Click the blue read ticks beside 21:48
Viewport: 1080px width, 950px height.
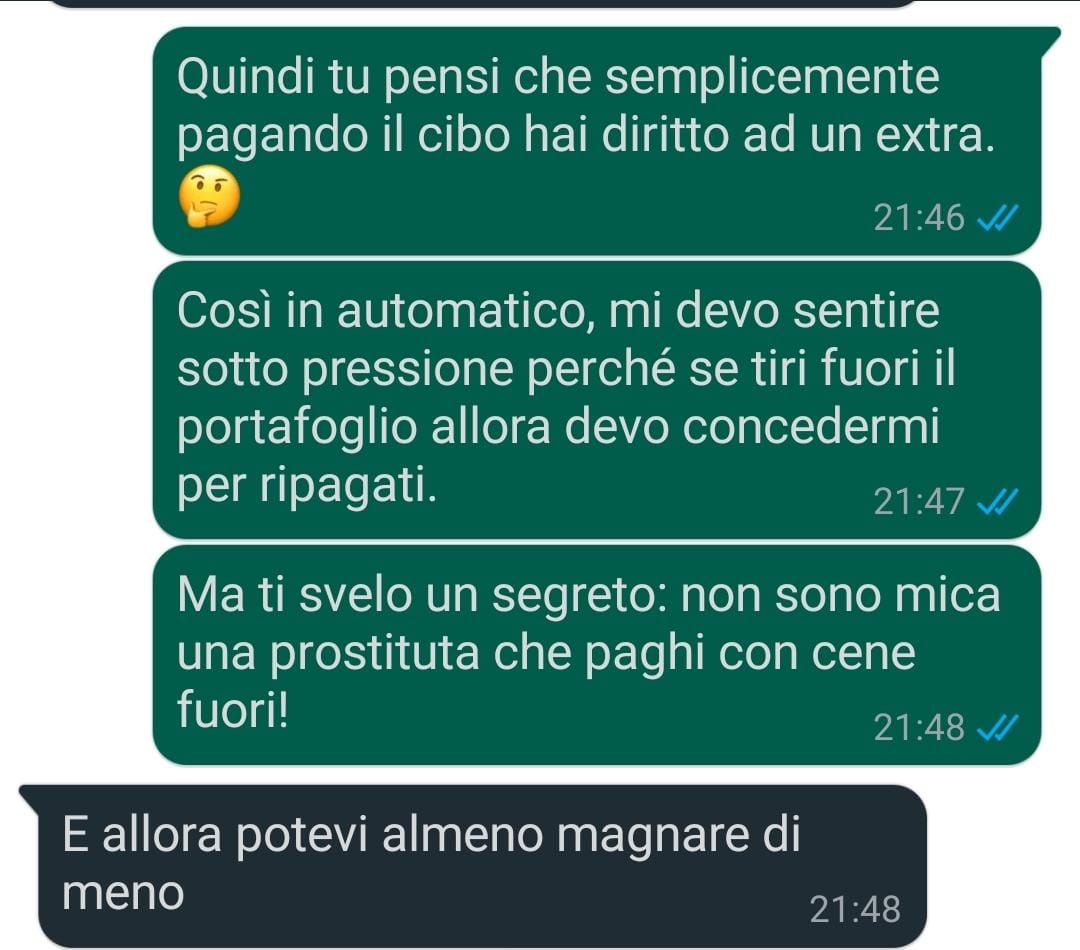coord(997,727)
